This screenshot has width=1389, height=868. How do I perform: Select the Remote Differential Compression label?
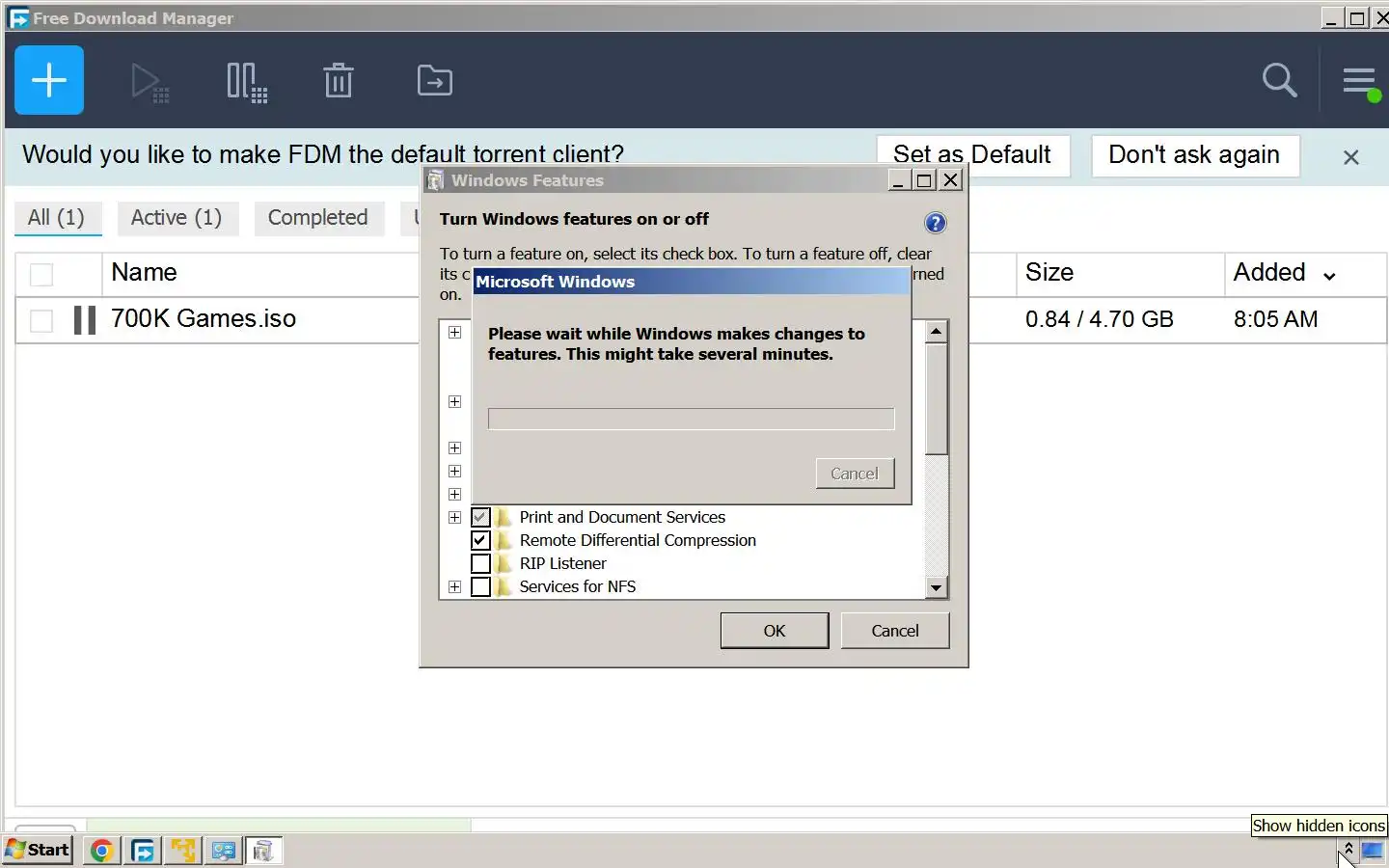[638, 540]
